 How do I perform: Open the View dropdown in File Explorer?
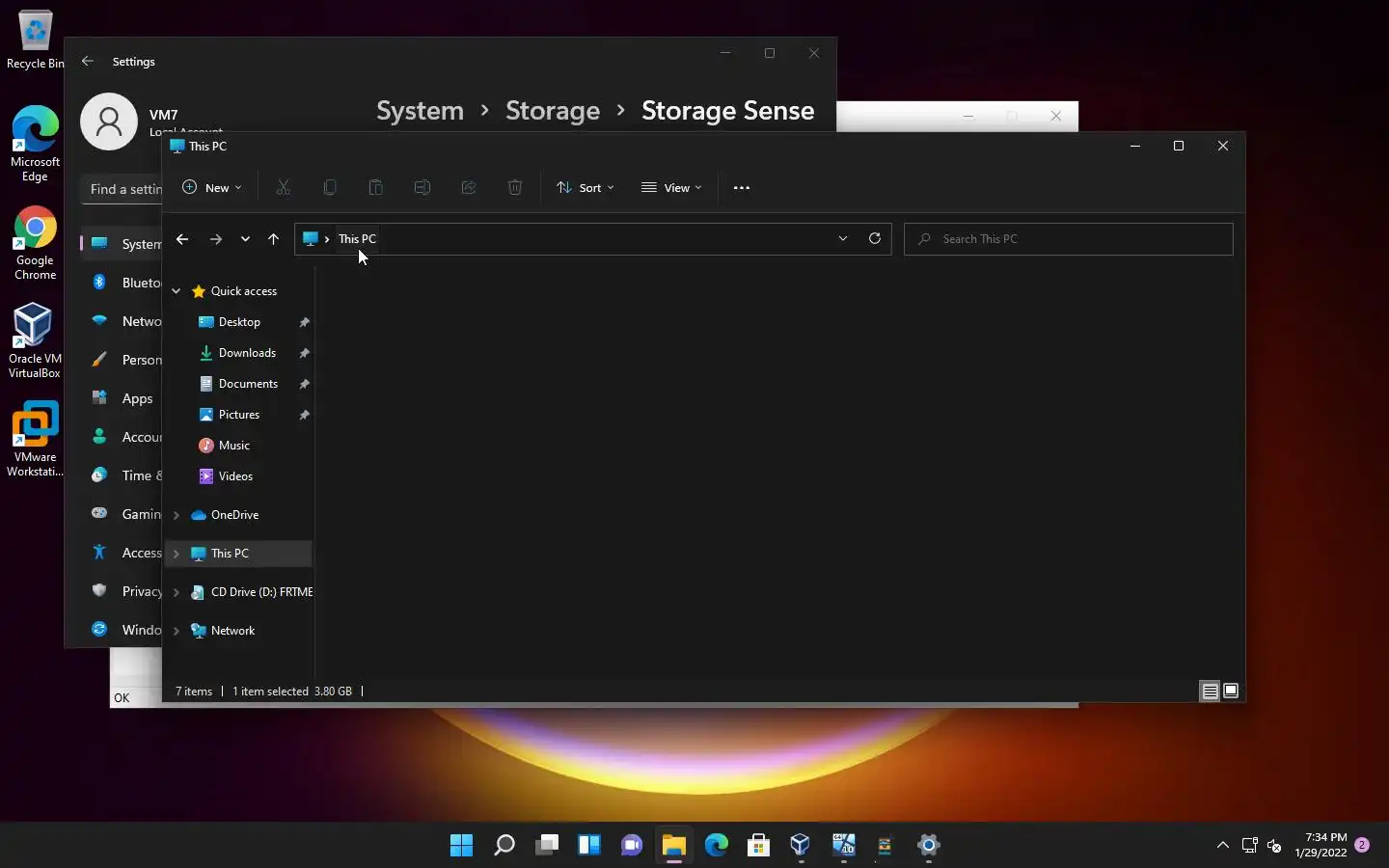[671, 188]
